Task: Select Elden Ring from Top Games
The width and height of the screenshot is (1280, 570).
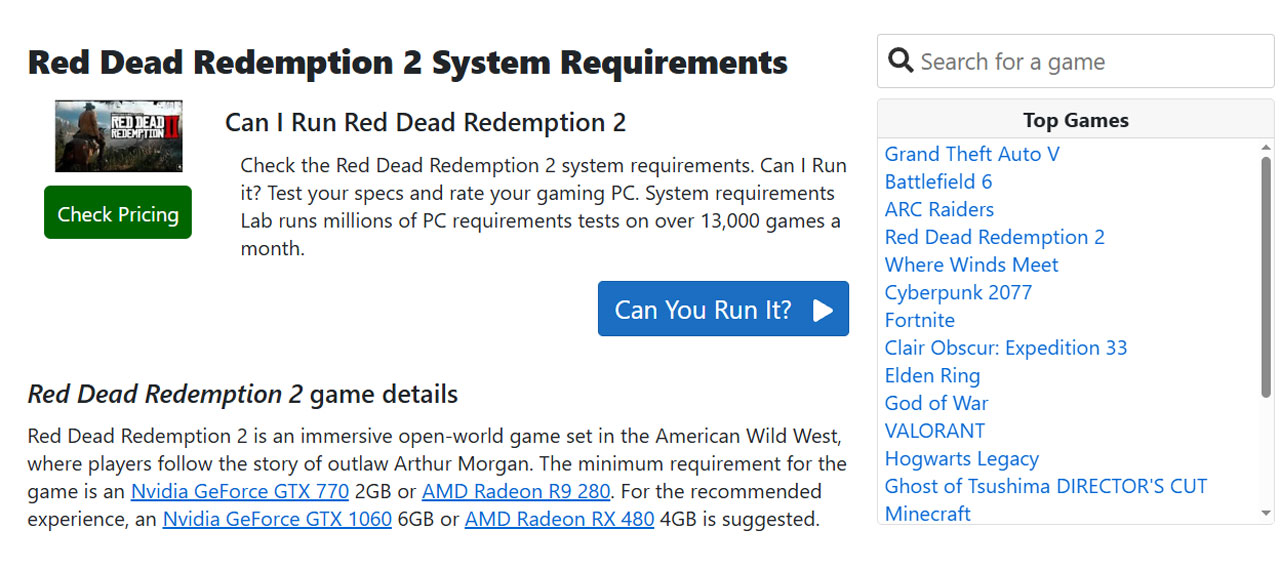Action: tap(932, 376)
